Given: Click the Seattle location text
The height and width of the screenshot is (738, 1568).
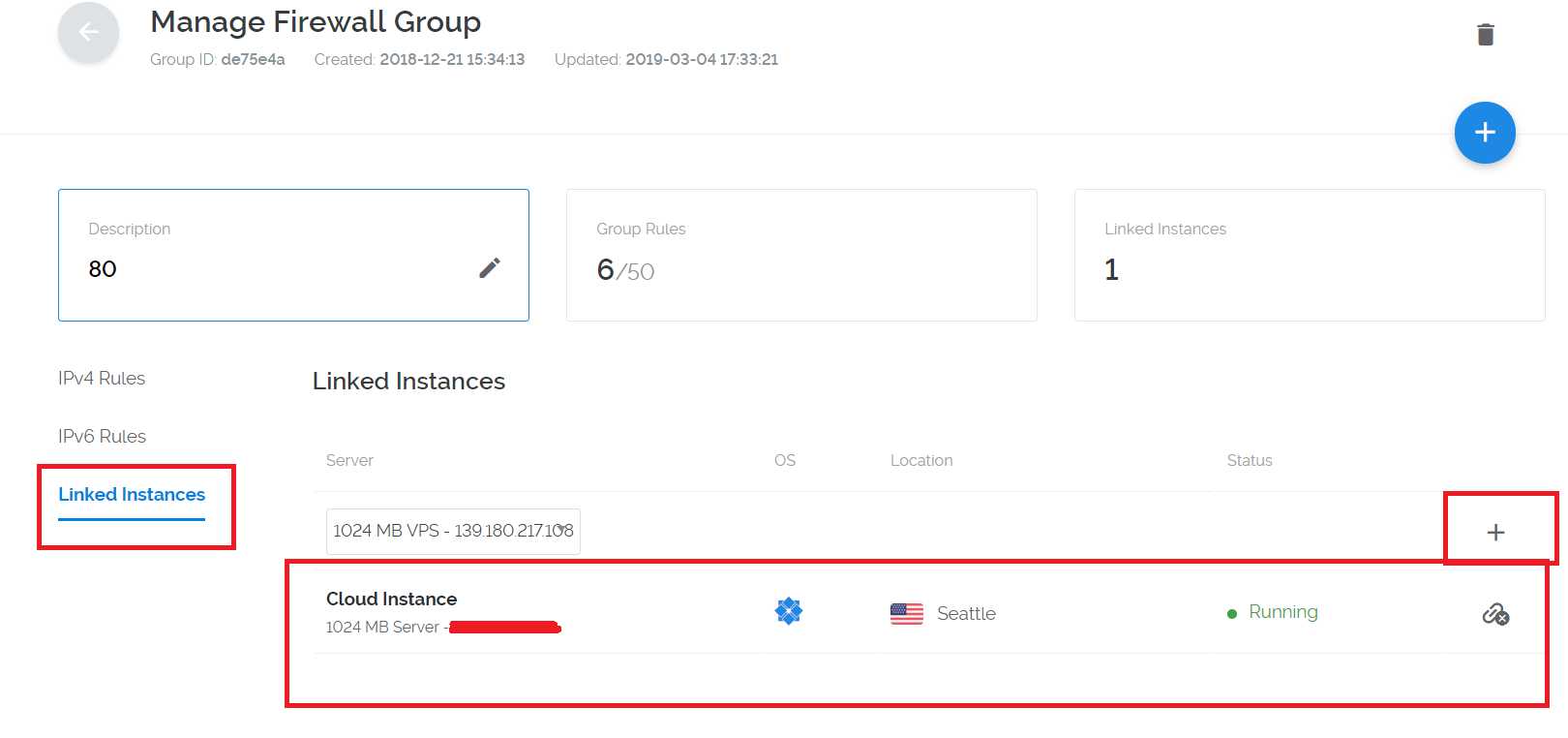Looking at the screenshot, I should (x=966, y=613).
